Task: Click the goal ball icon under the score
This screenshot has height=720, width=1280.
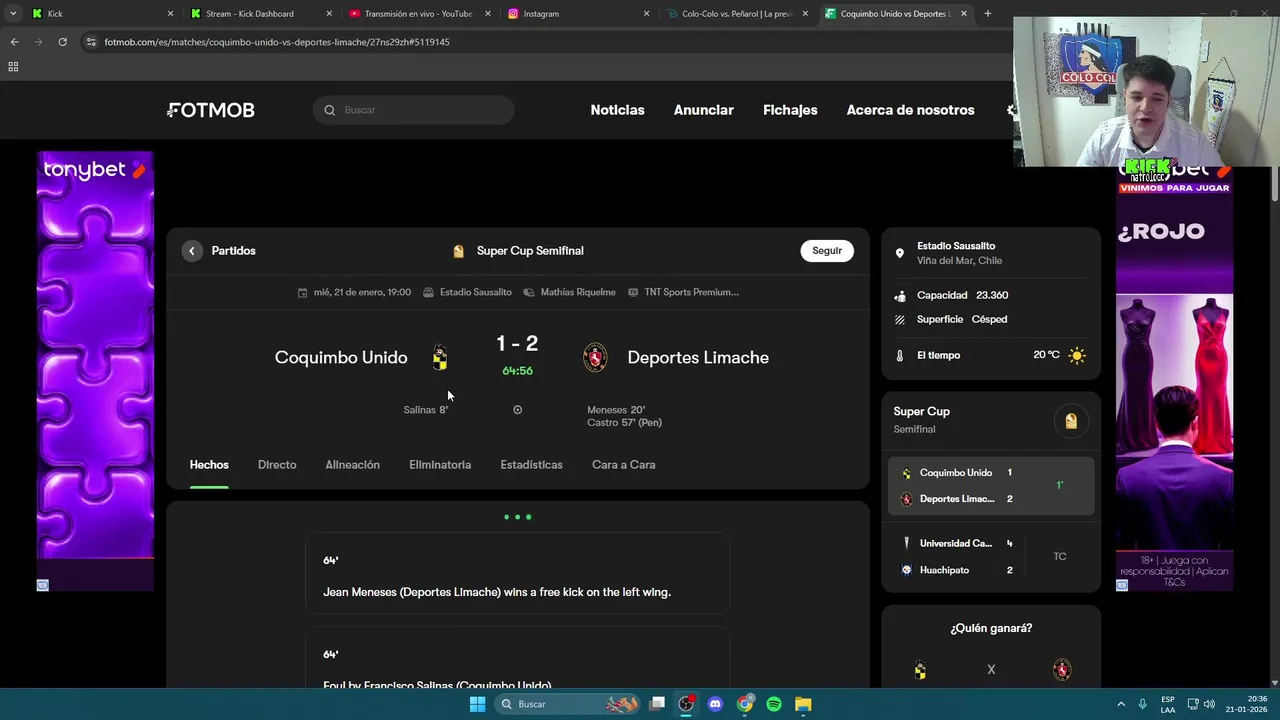Action: point(517,410)
